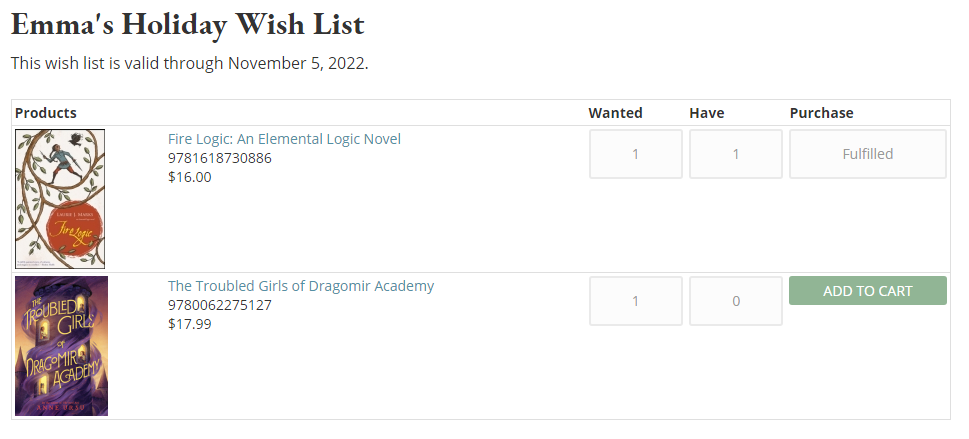The image size is (969, 439).
Task: Select the Wanted quantity field for Fire Logic
Action: (x=635, y=154)
